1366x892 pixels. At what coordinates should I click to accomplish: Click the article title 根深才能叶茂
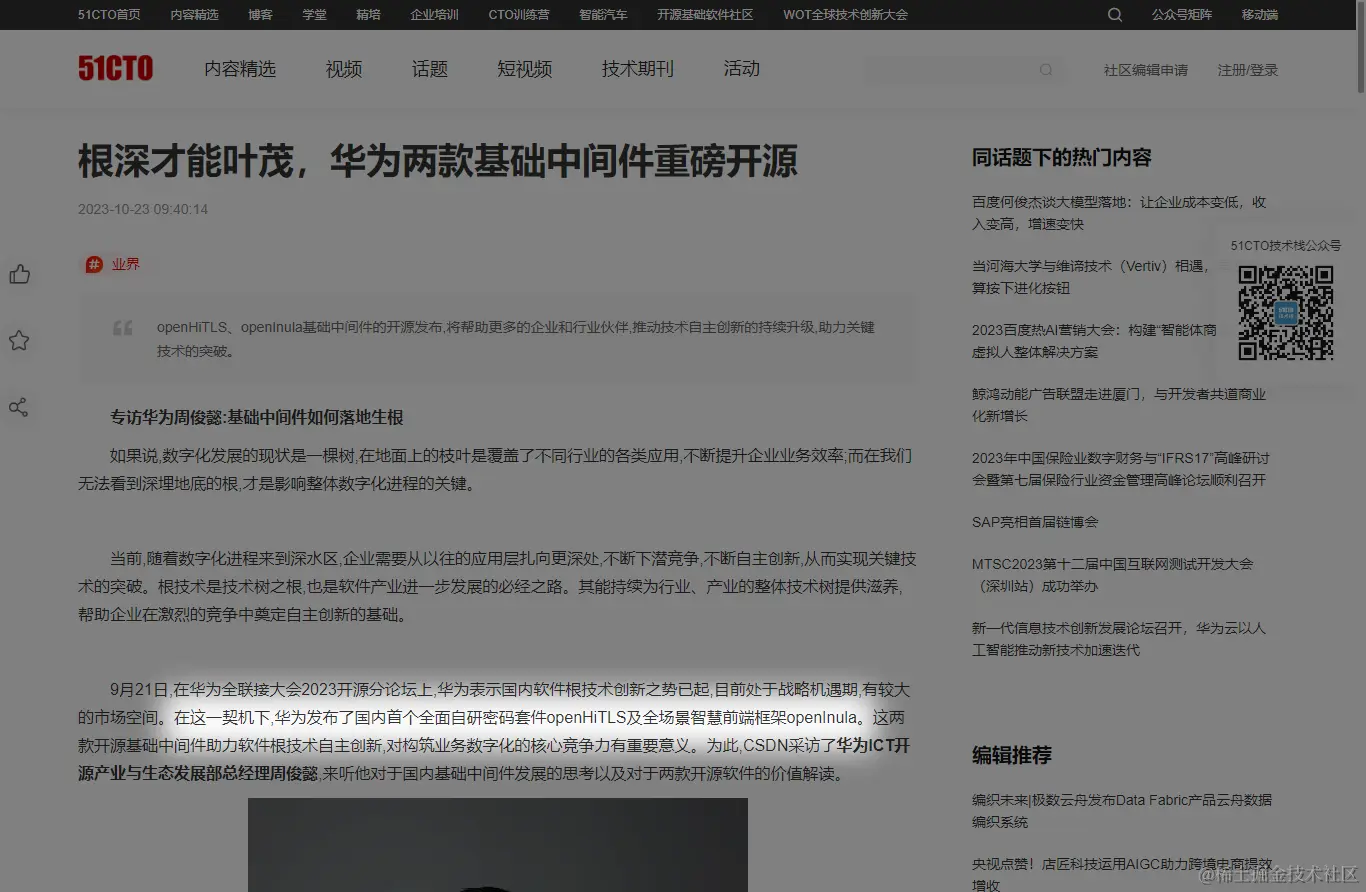click(x=437, y=161)
